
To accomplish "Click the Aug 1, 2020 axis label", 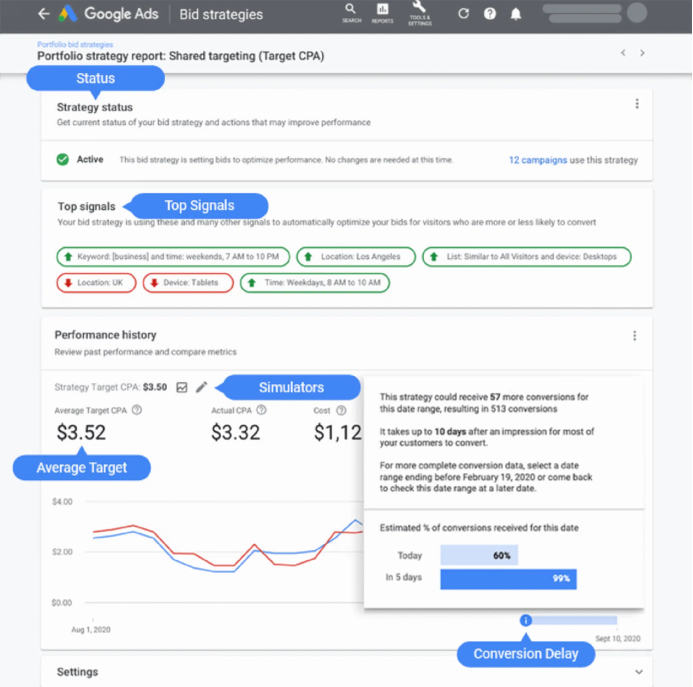I will pos(91,630).
